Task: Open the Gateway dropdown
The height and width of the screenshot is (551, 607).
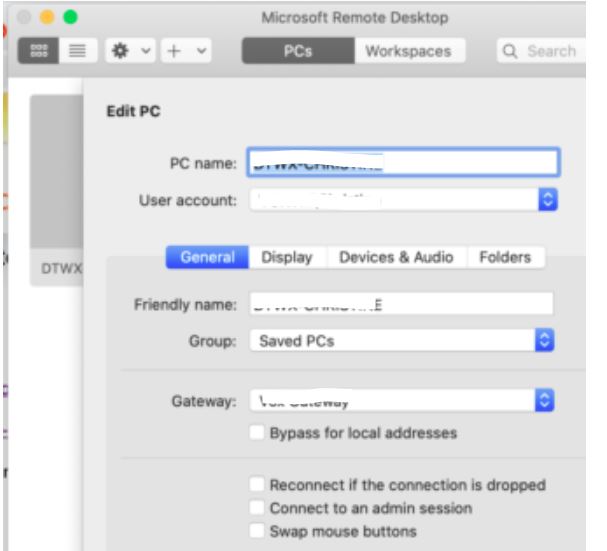Action: (x=401, y=400)
